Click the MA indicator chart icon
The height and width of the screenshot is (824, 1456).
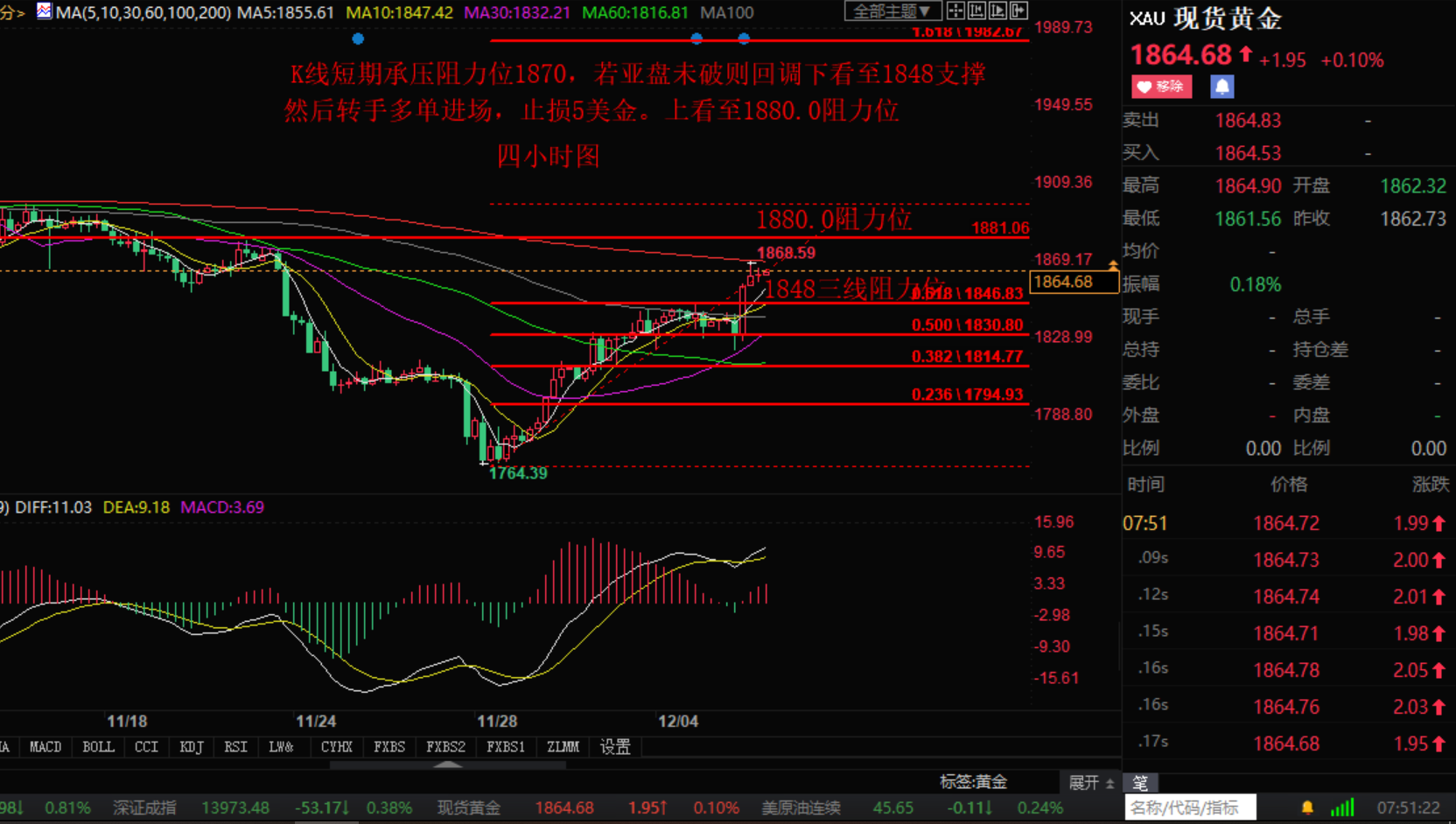(x=44, y=11)
